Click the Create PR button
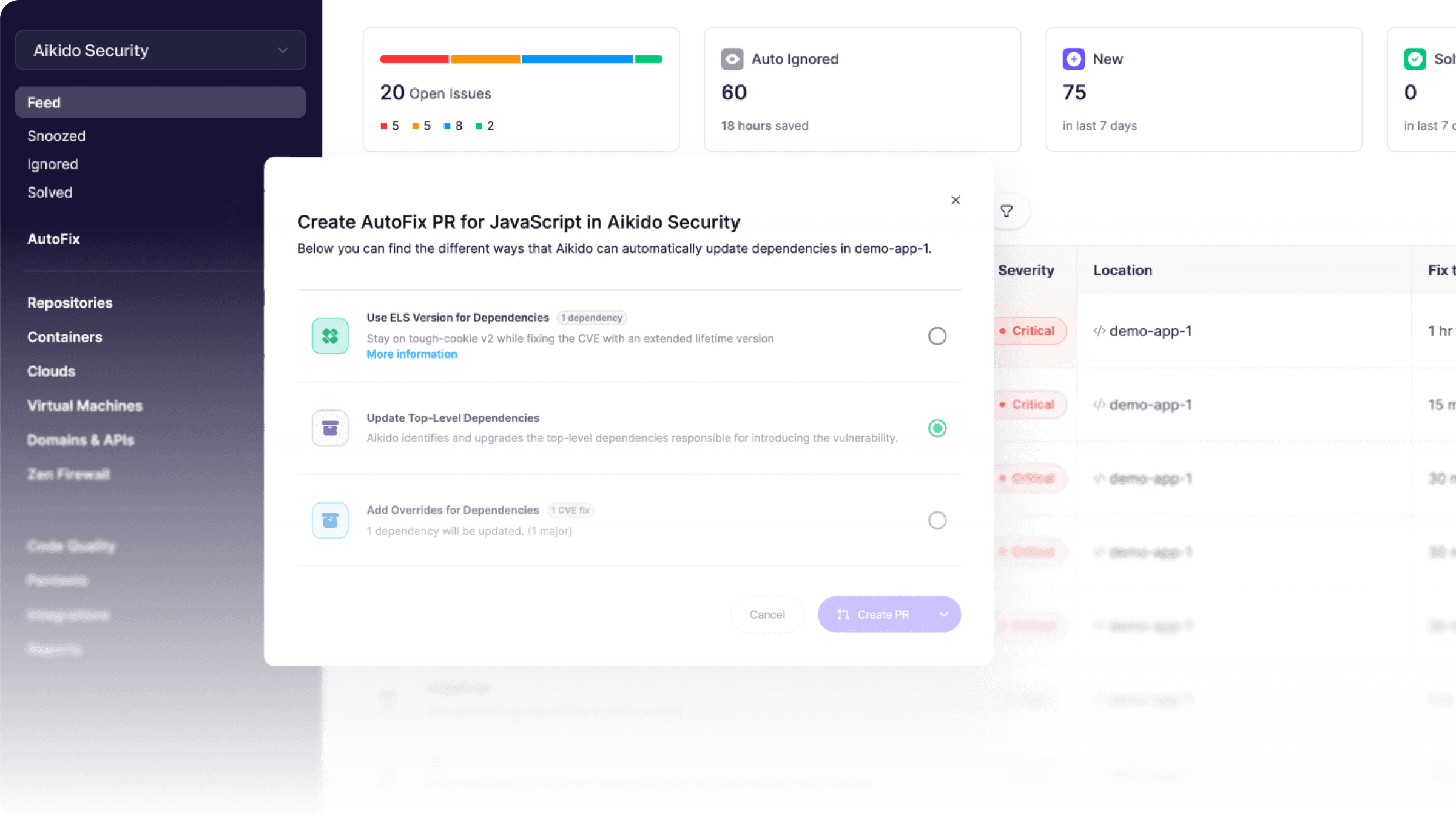 pos(873,615)
